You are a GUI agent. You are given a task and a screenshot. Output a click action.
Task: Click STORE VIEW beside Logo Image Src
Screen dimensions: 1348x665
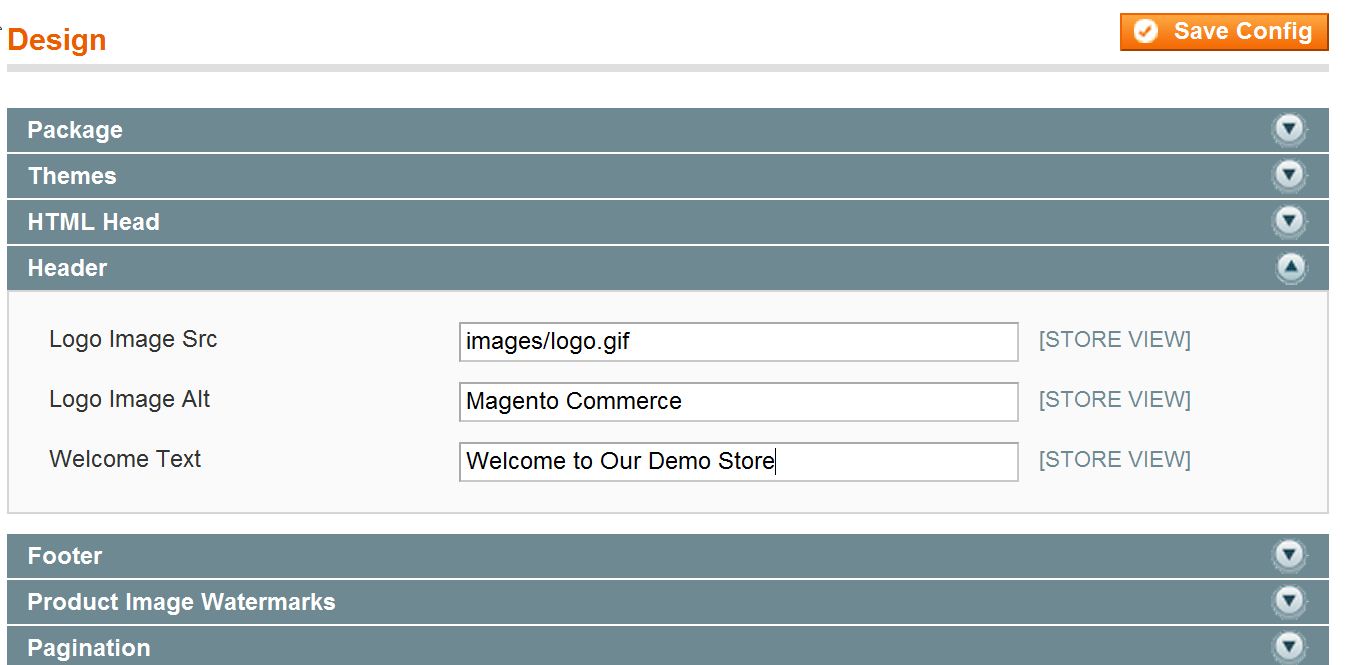tap(1114, 340)
